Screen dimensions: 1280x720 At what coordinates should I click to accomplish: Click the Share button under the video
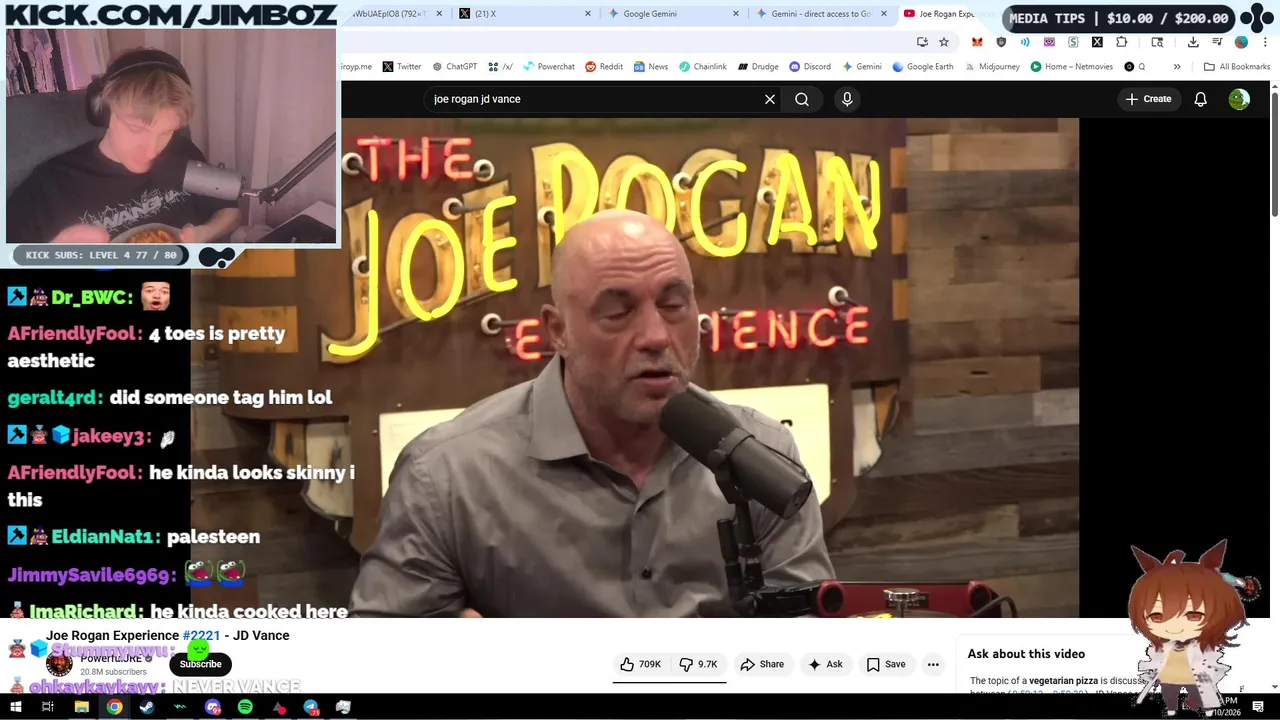762,664
